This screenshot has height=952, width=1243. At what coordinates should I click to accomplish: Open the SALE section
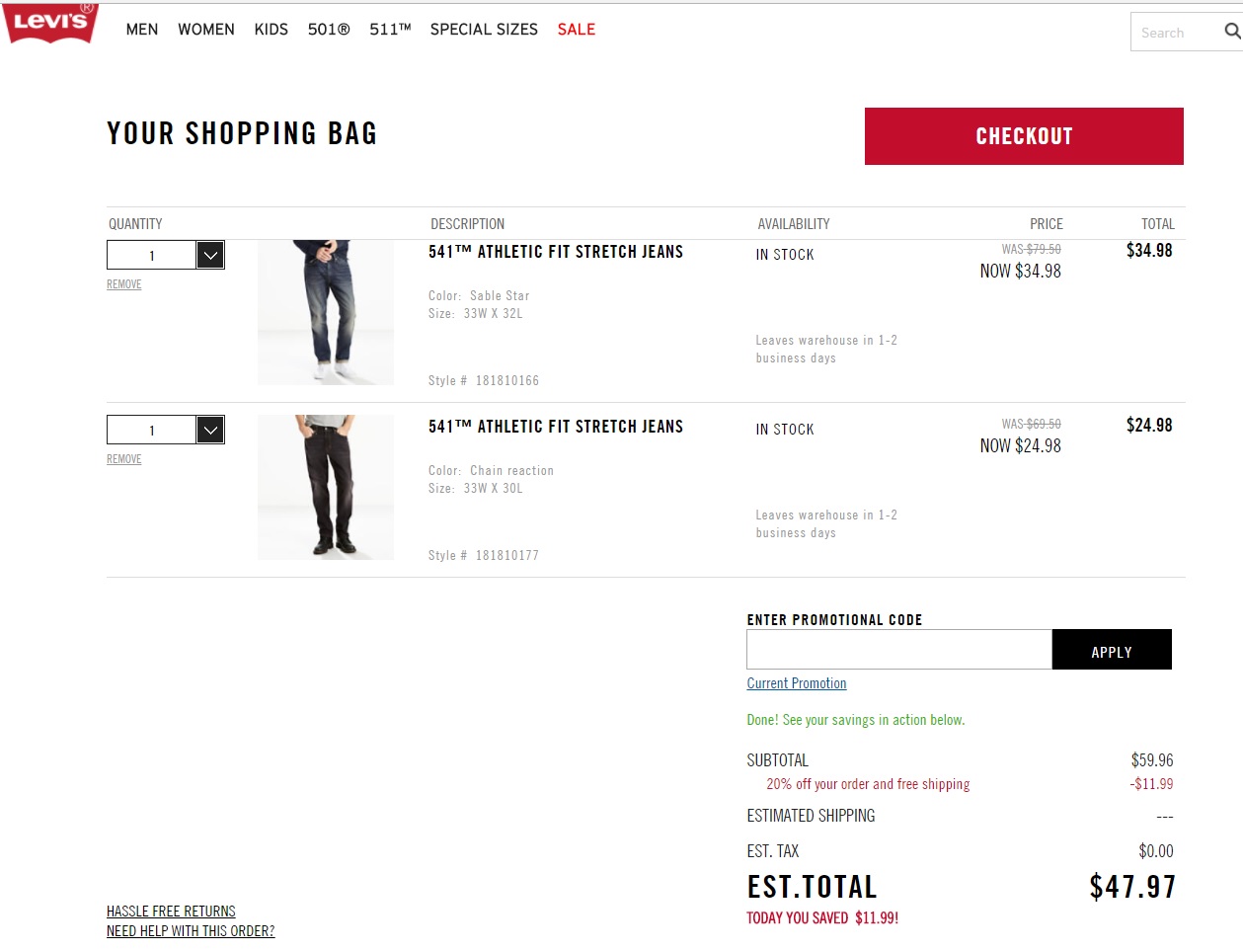(x=577, y=30)
